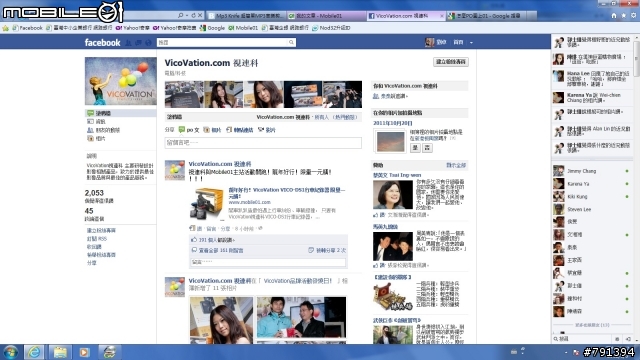Open the IE tools gear icon

click(x=633, y=16)
